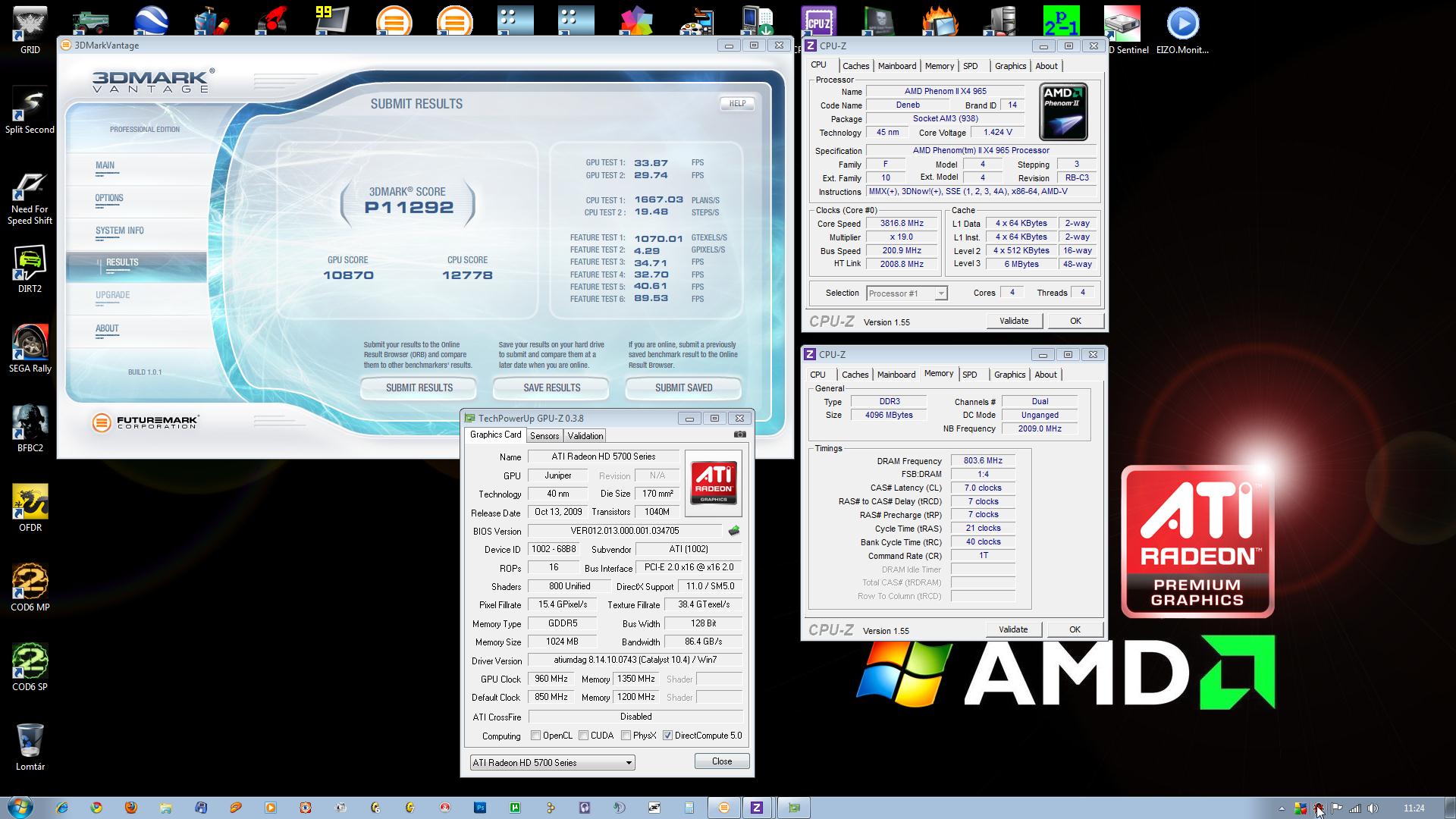Uncheck DirectCompute 5.0 checkbox
1456x819 pixels.
[x=667, y=736]
